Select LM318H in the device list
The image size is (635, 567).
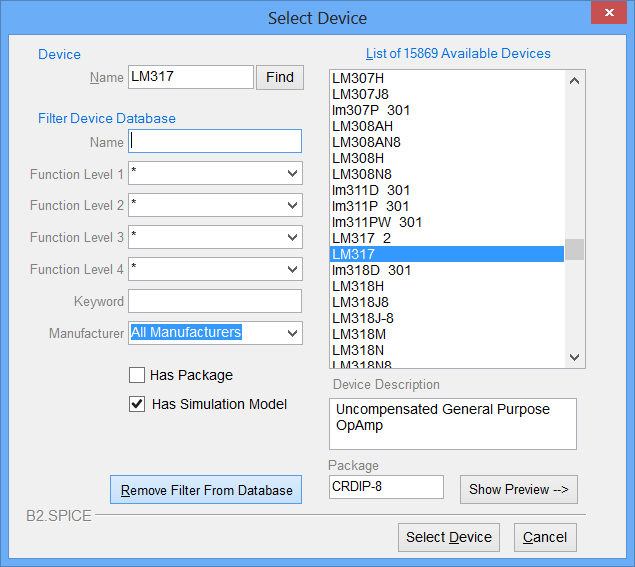(358, 286)
